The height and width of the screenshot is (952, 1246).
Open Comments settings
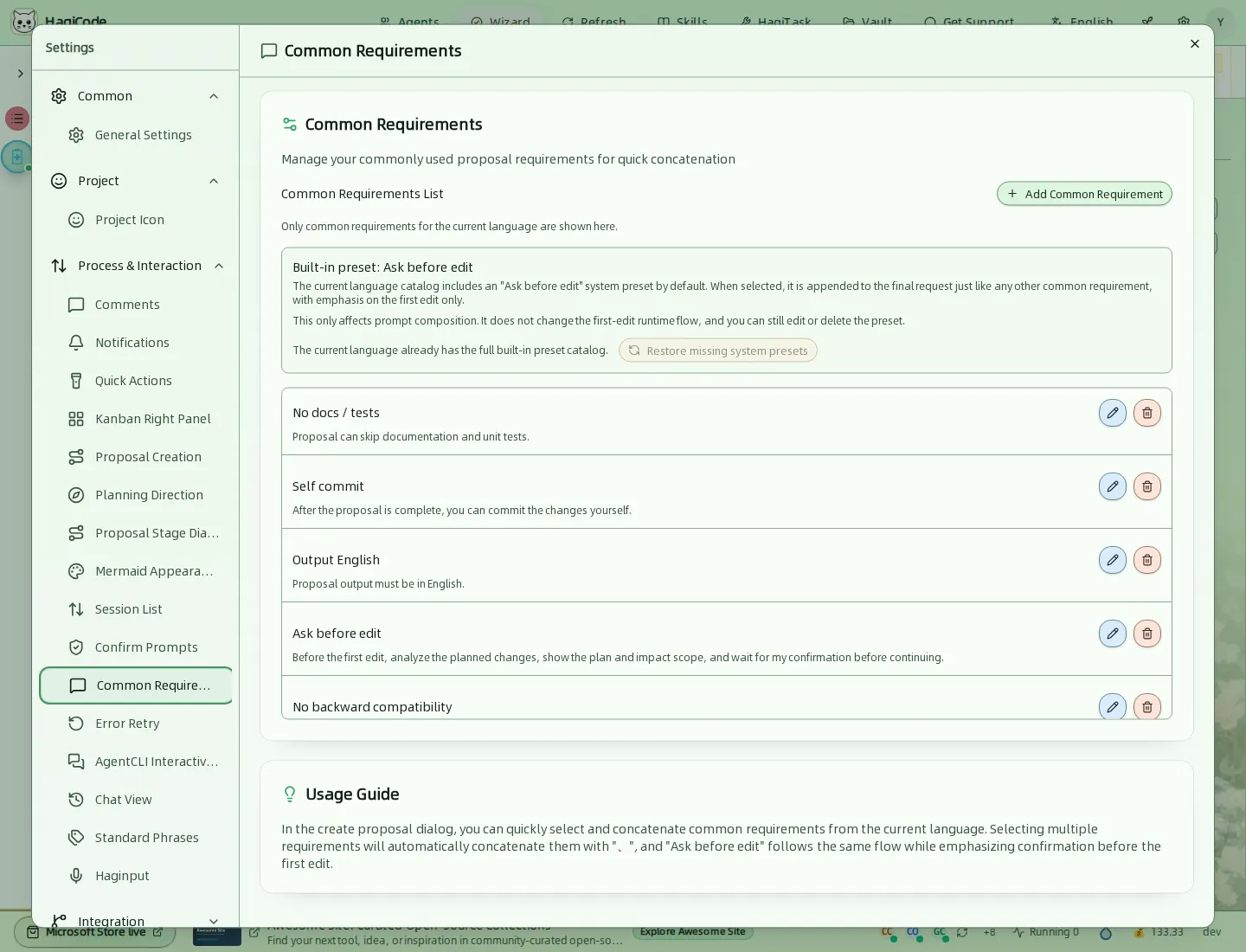click(x=136, y=305)
